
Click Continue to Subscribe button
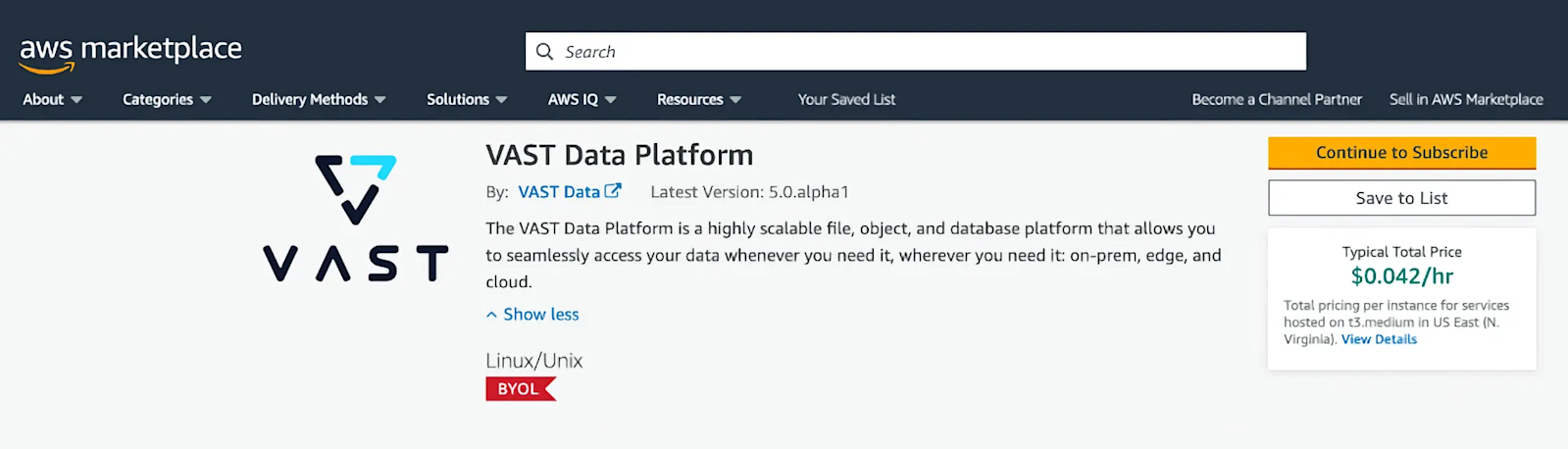pyautogui.click(x=1401, y=153)
